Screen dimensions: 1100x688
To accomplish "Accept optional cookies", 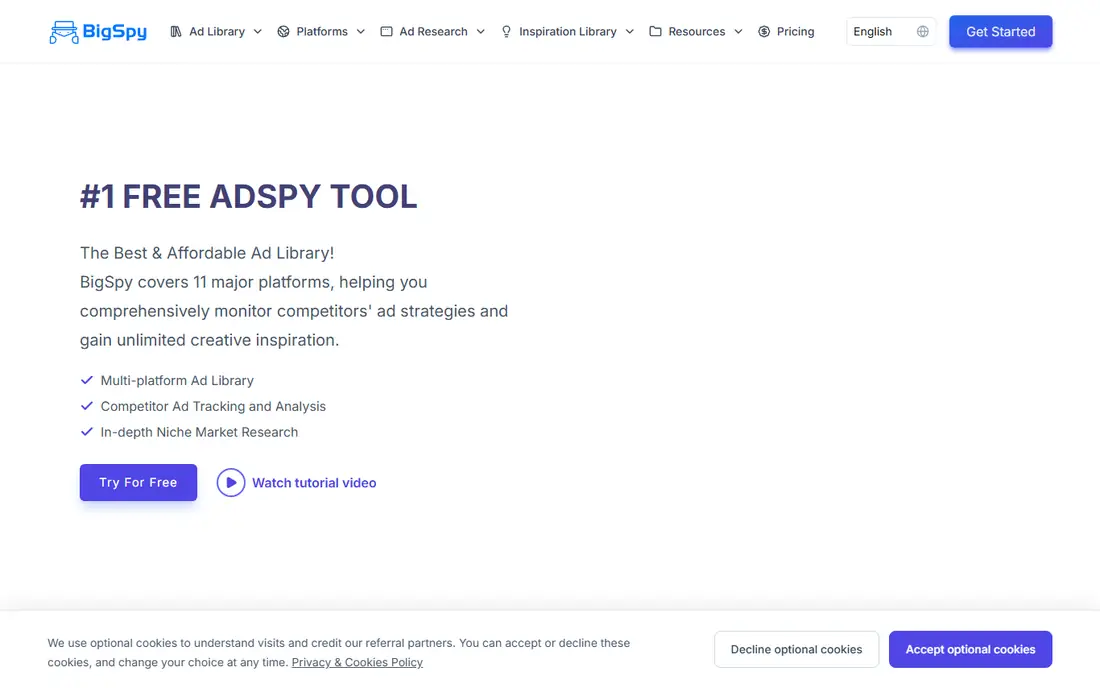I will (x=970, y=649).
